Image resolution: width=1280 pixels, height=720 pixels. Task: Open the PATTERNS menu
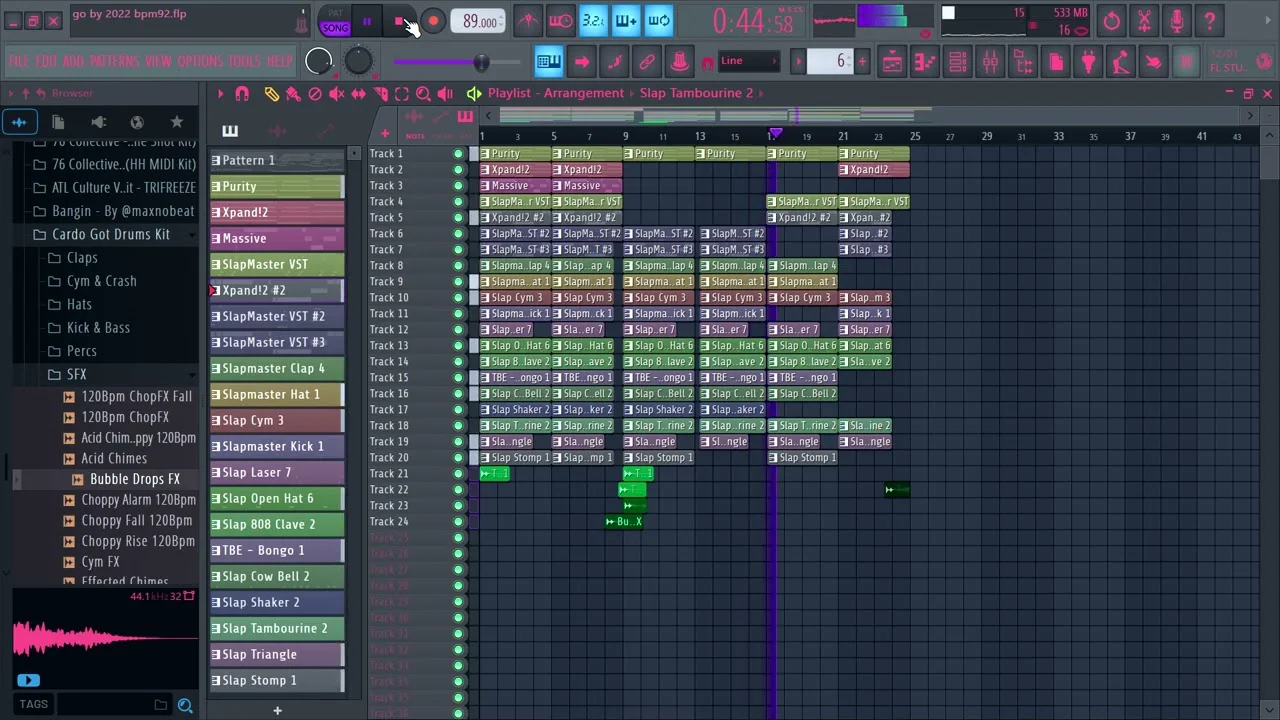(114, 62)
